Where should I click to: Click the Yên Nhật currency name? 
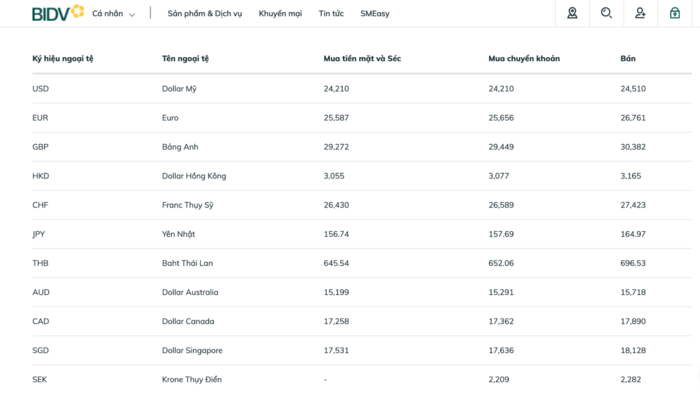(179, 234)
